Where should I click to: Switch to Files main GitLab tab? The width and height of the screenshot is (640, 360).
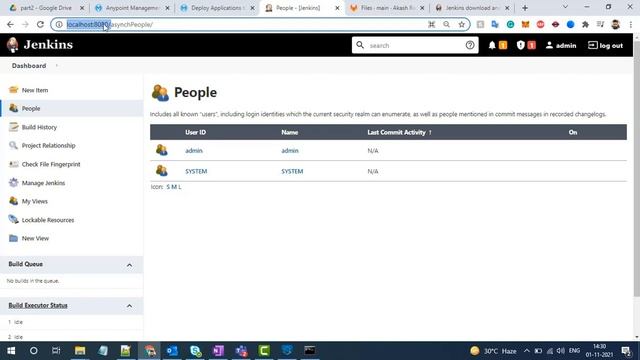387,8
